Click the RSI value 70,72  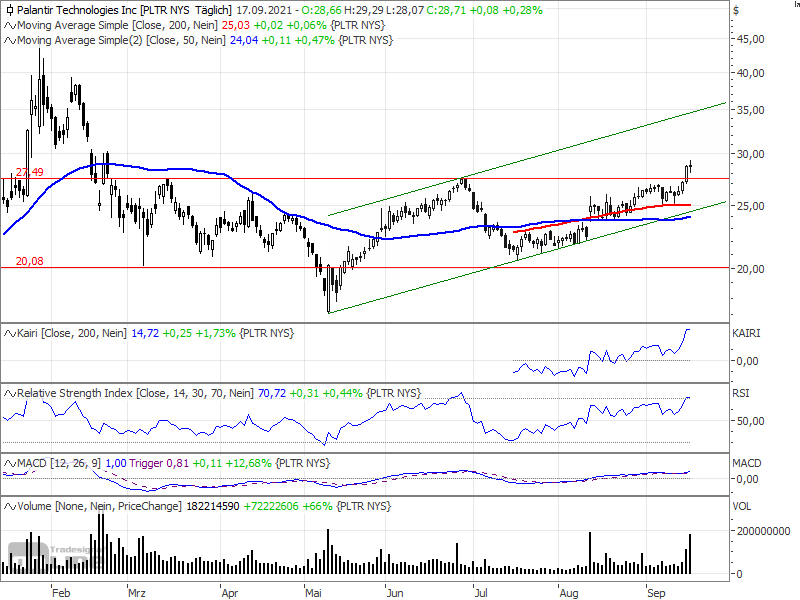pos(272,393)
